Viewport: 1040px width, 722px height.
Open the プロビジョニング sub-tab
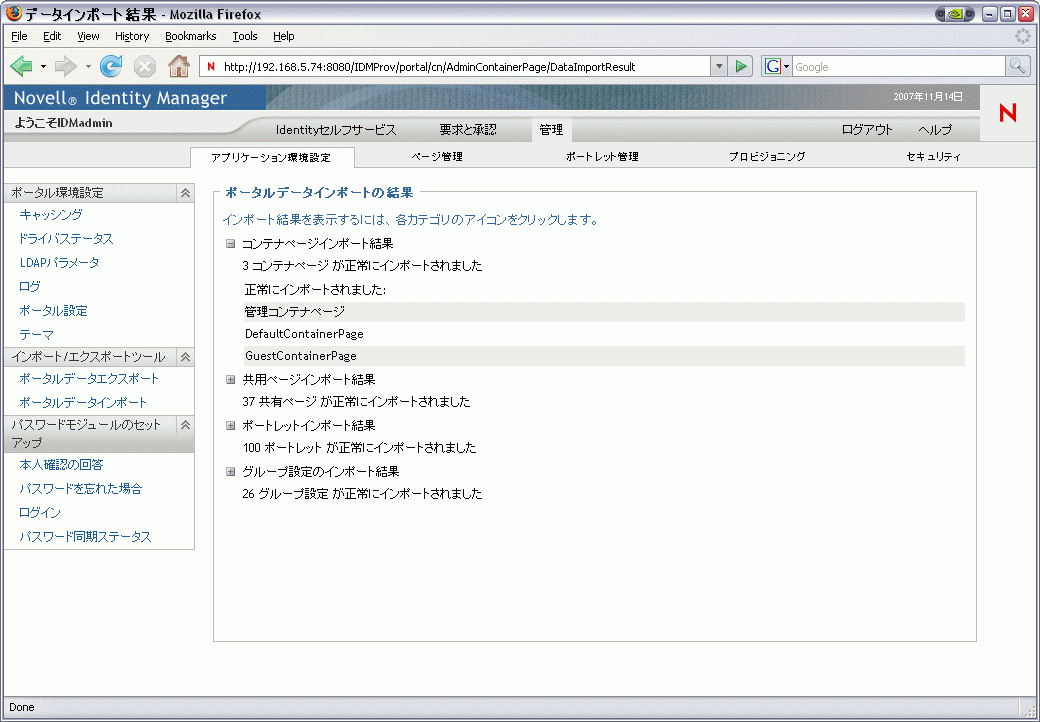(767, 156)
